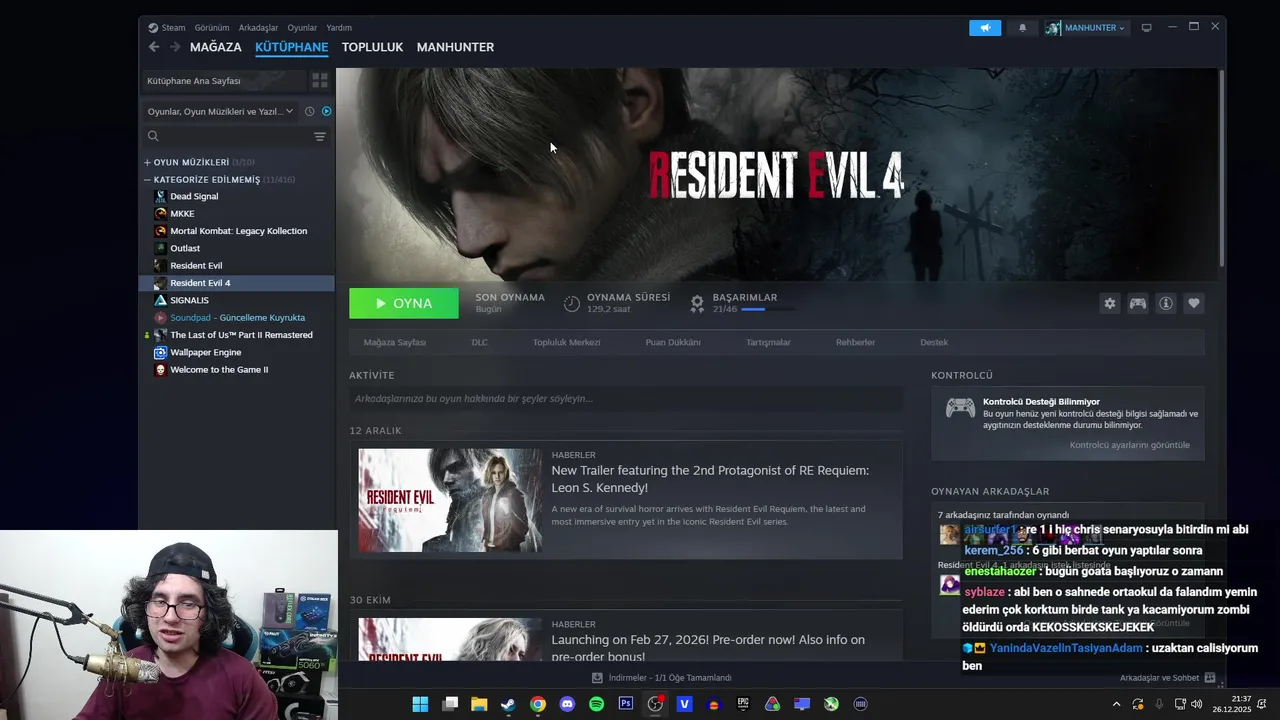The width and height of the screenshot is (1280, 720).
Task: Open Destek link
Action: point(934,342)
